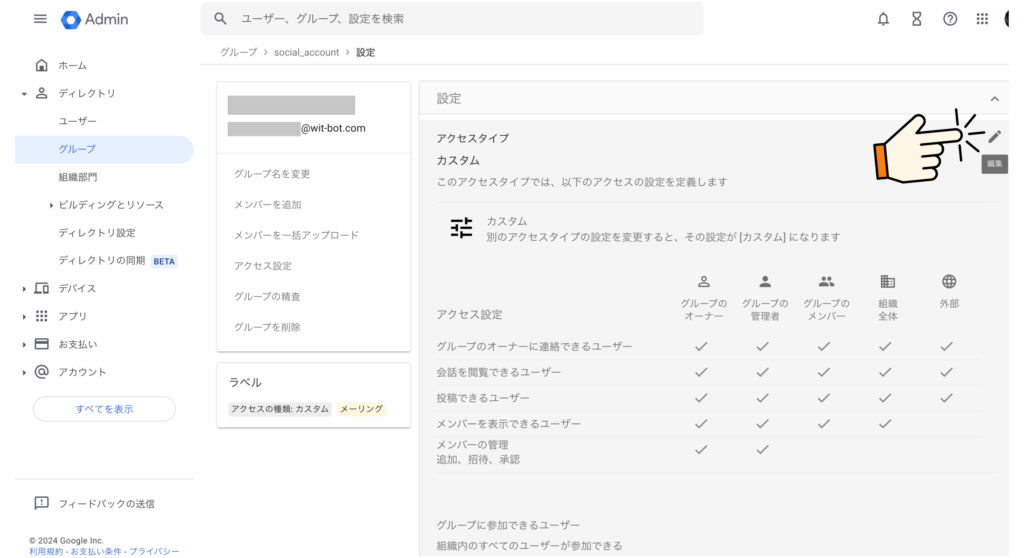Click the すべてを表示 button
1024x558 pixels.
(x=104, y=409)
